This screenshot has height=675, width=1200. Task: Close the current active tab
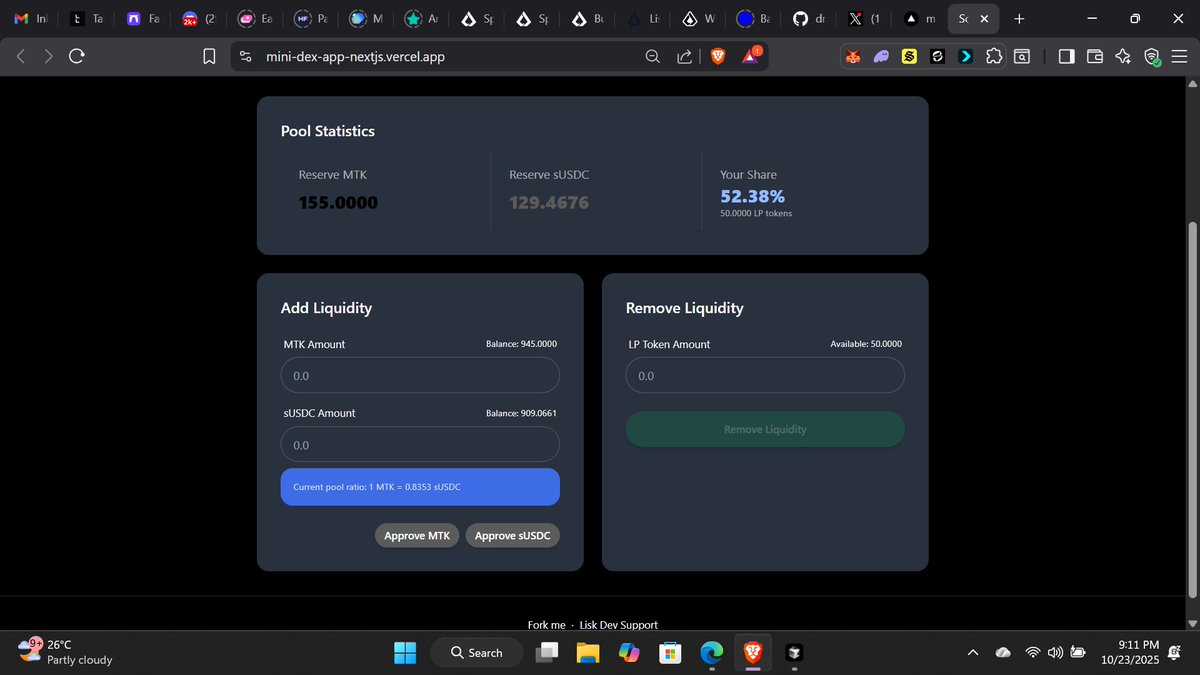tap(984, 19)
